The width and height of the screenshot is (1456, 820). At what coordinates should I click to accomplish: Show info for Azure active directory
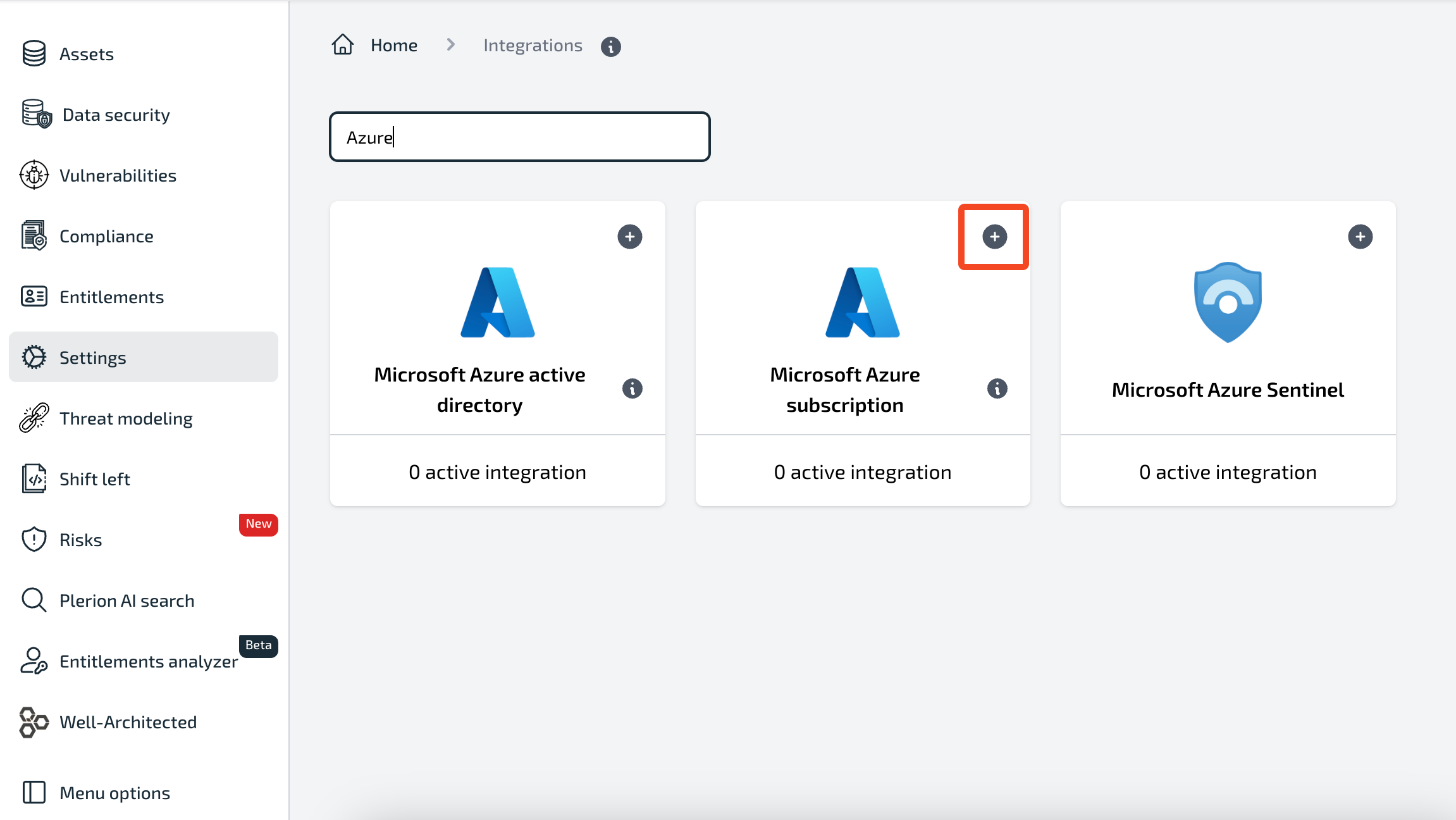[x=632, y=389]
